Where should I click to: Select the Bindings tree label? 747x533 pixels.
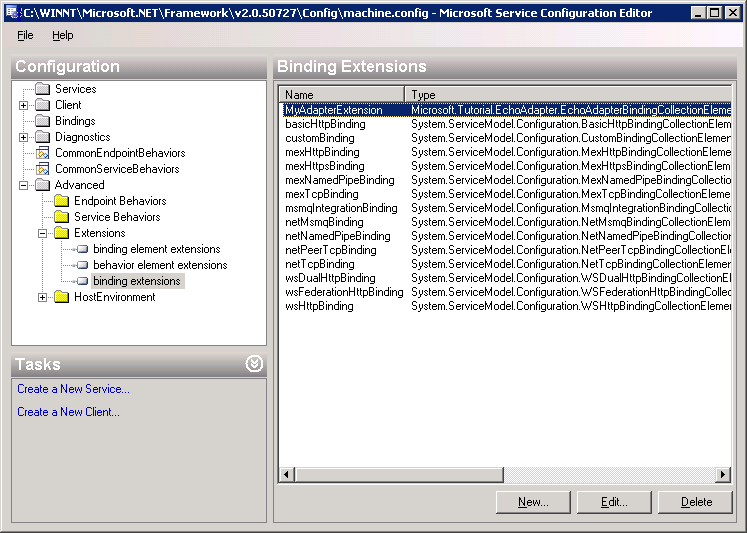[75, 121]
